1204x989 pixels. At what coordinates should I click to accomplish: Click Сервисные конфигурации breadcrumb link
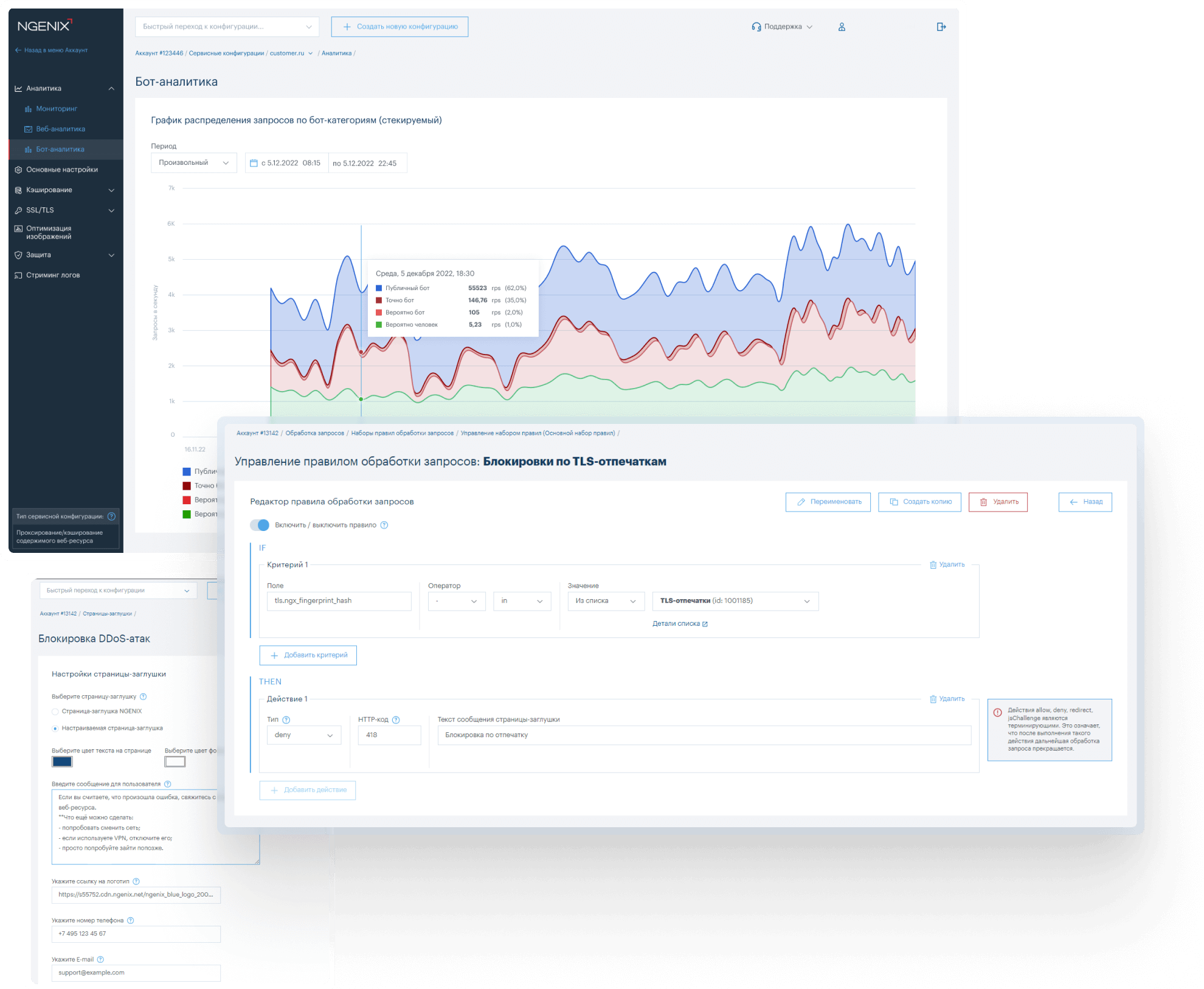(x=226, y=54)
